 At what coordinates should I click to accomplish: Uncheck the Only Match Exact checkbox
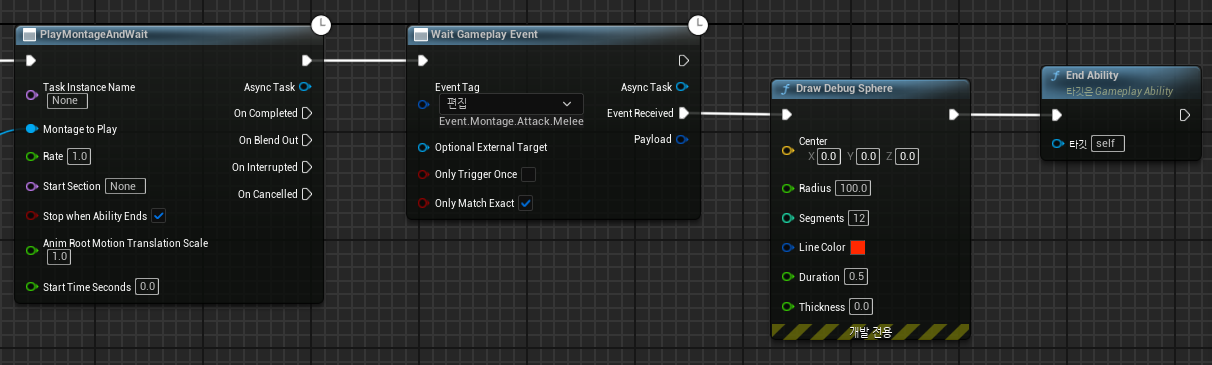pos(526,203)
